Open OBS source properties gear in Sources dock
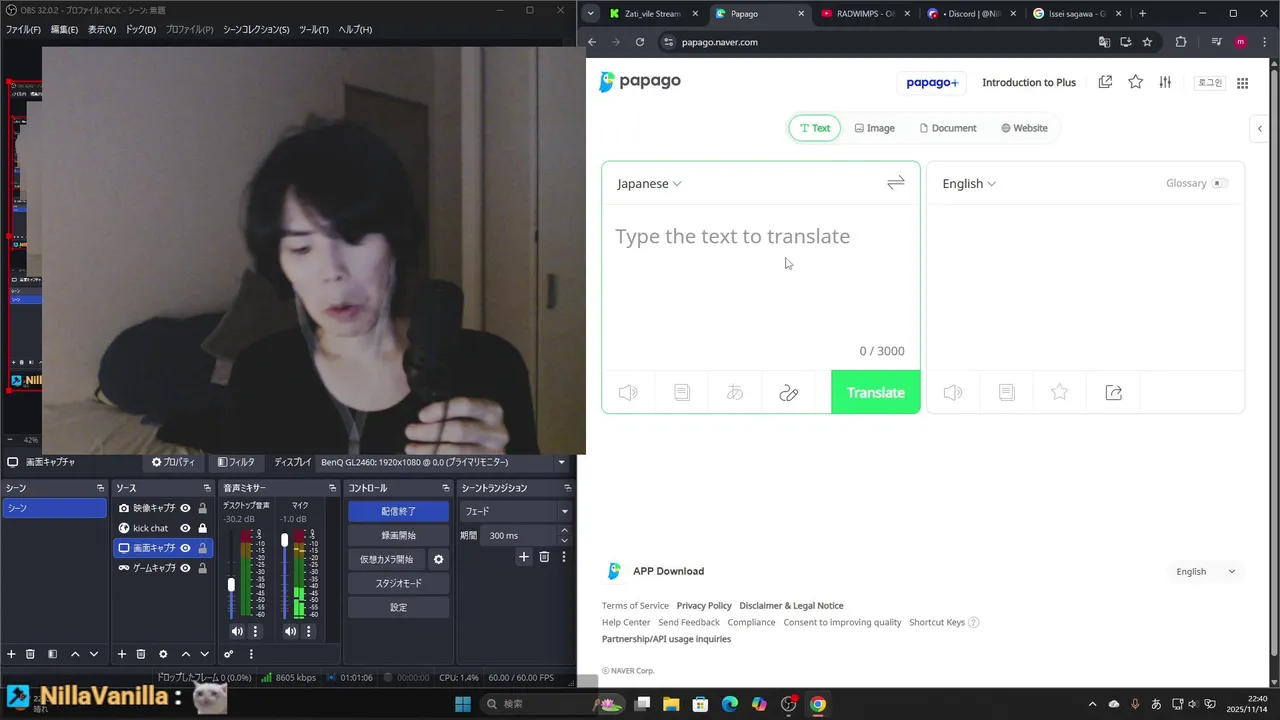This screenshot has height=720, width=1280. point(163,654)
